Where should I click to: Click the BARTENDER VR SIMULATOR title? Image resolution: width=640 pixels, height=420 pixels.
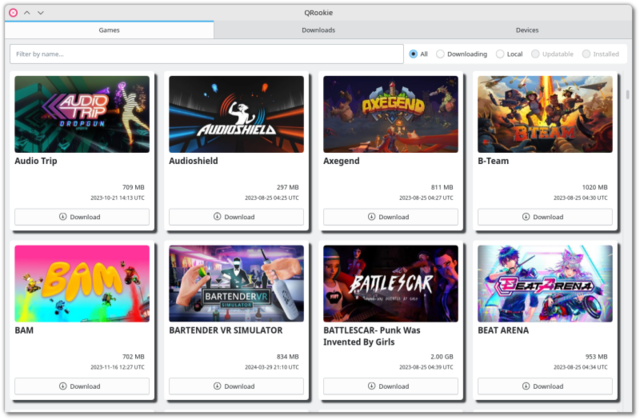coord(226,330)
